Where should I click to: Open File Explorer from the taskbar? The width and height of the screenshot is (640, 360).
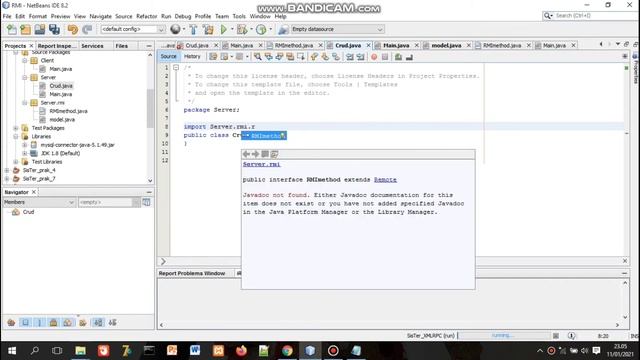[80, 351]
